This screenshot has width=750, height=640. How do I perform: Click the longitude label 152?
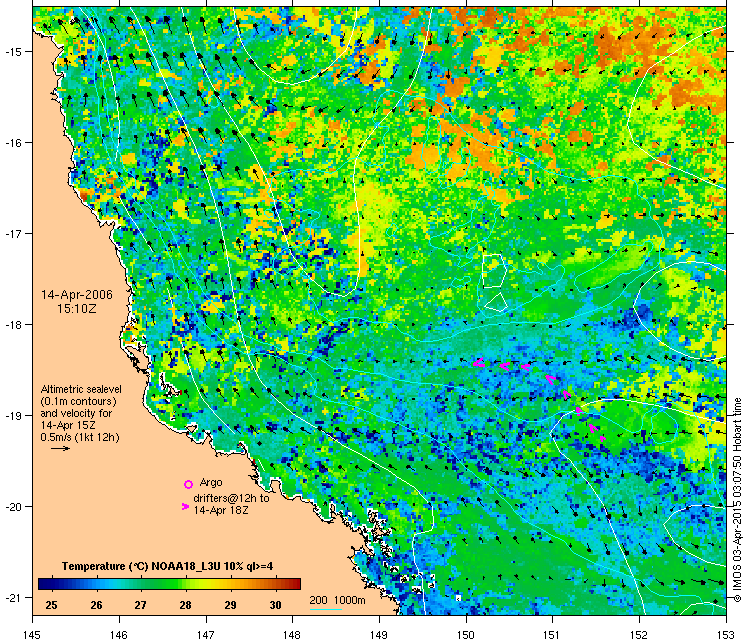(x=640, y=635)
